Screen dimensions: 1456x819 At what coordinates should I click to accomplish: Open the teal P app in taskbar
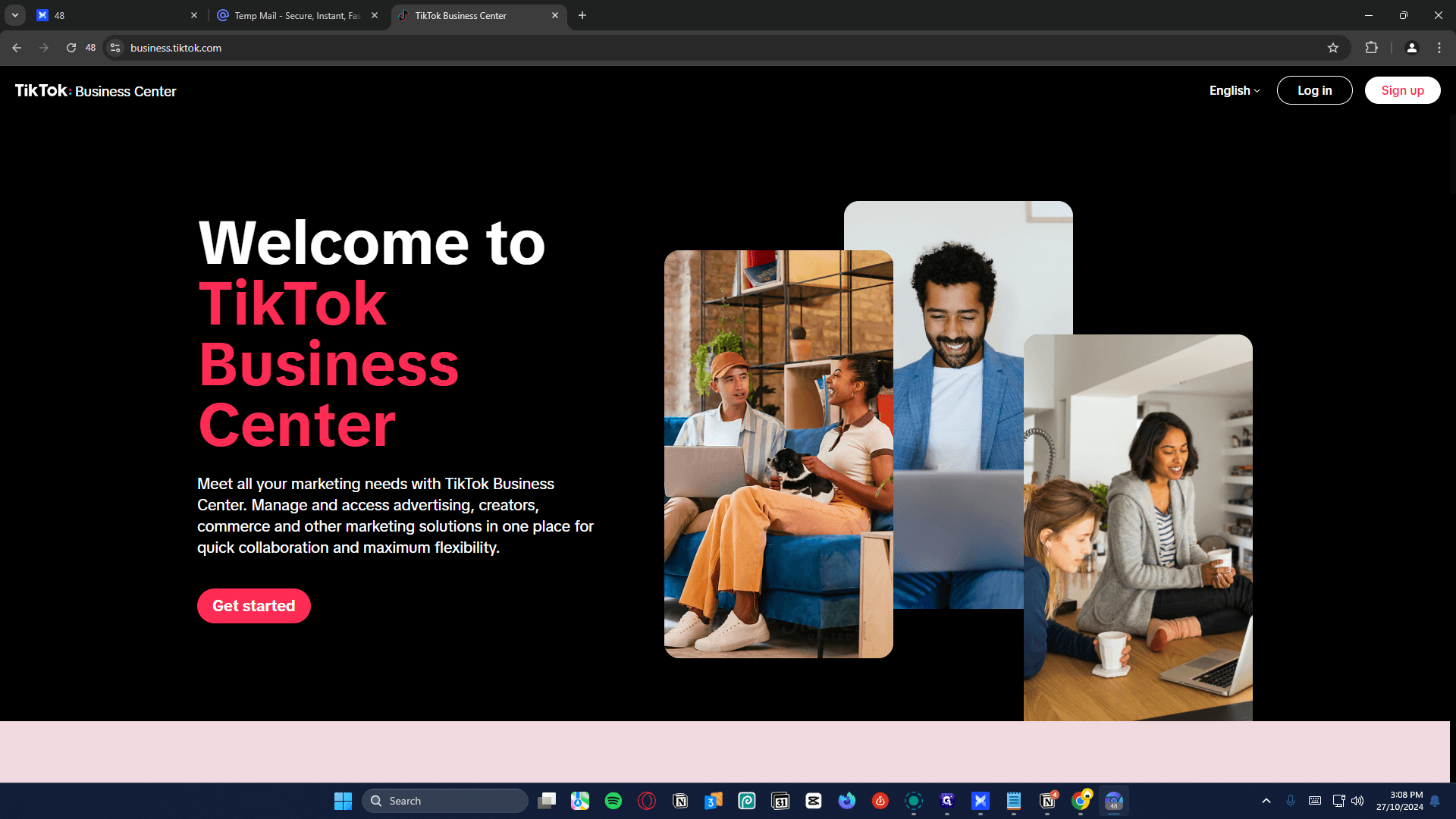coord(747,801)
